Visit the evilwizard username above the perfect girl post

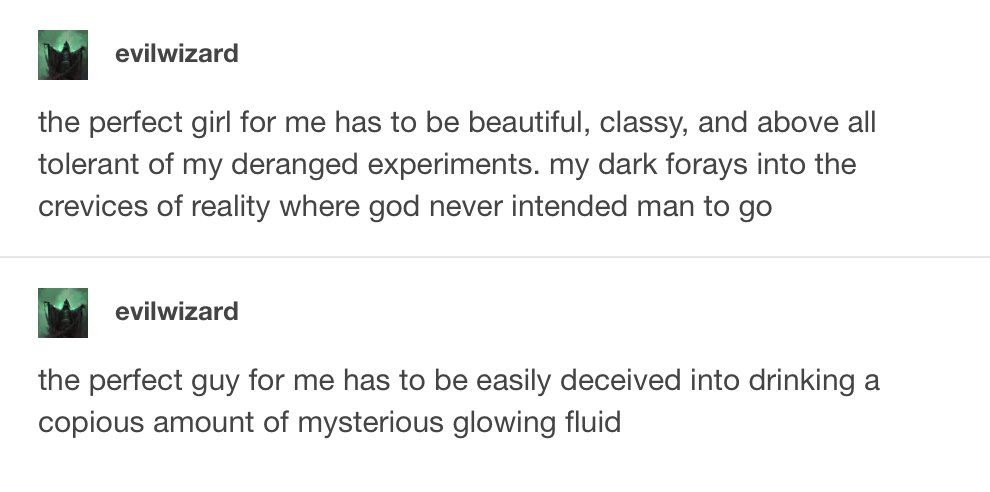[x=177, y=54]
